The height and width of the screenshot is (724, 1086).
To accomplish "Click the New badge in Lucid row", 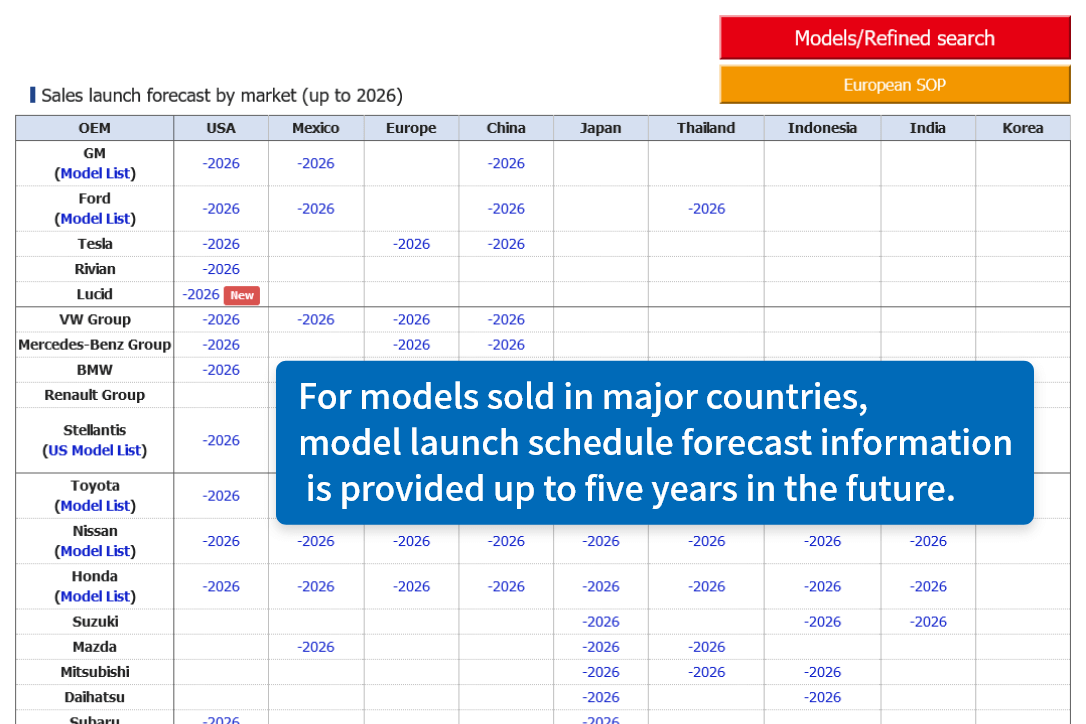I will 242,295.
